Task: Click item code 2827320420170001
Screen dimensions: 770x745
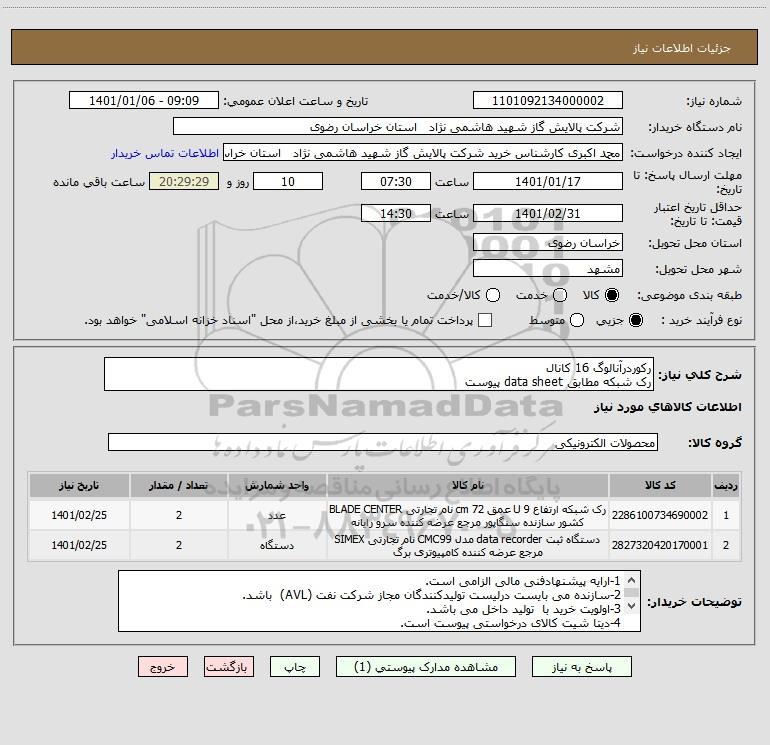Action: 660,545
